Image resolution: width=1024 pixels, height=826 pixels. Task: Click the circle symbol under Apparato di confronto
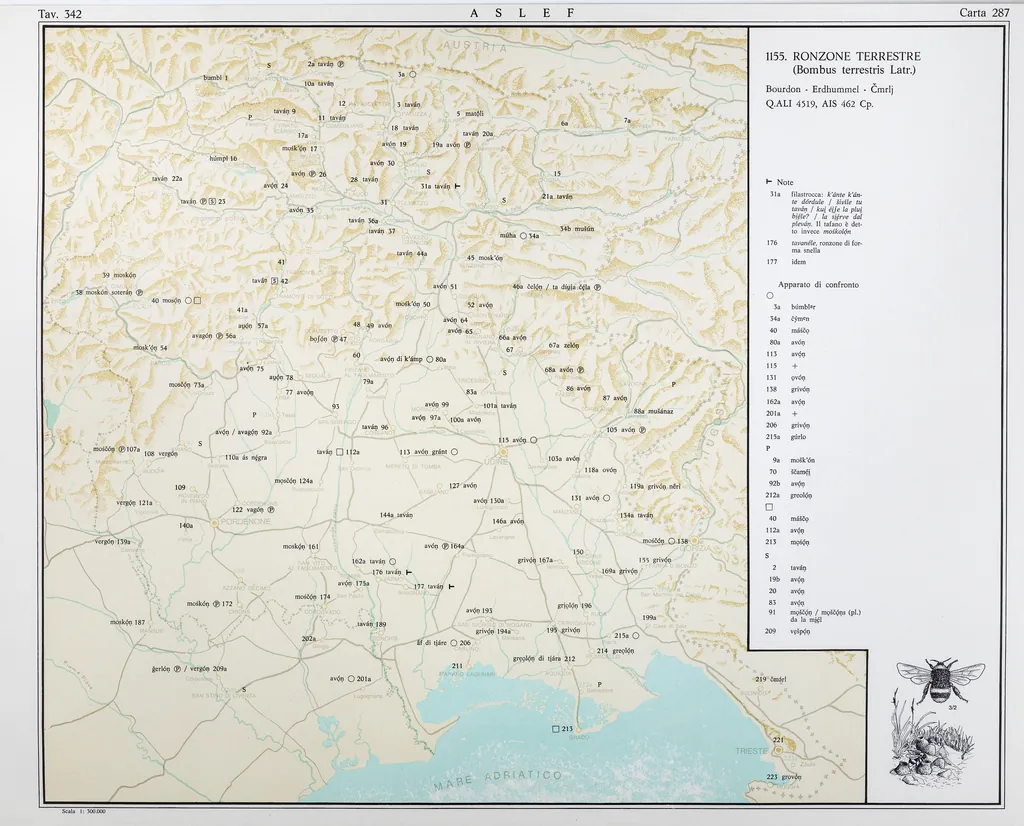pyautogui.click(x=769, y=295)
